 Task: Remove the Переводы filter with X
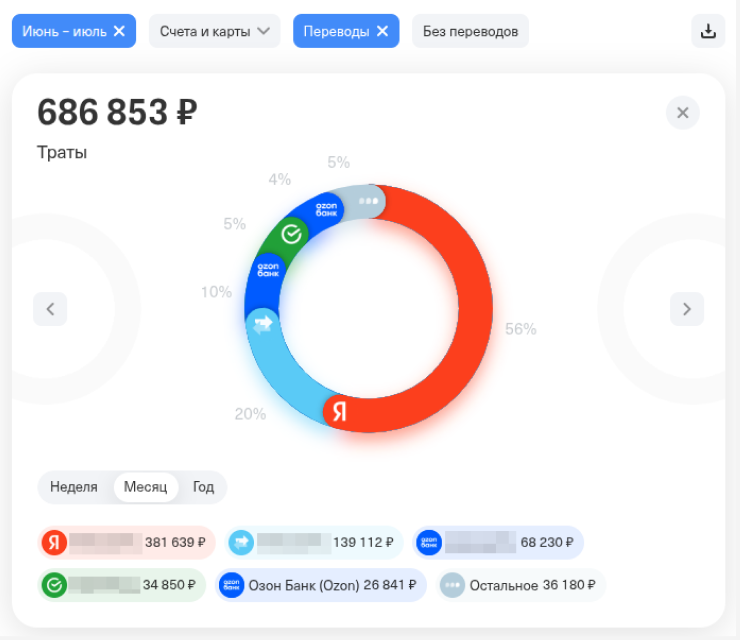tap(382, 31)
